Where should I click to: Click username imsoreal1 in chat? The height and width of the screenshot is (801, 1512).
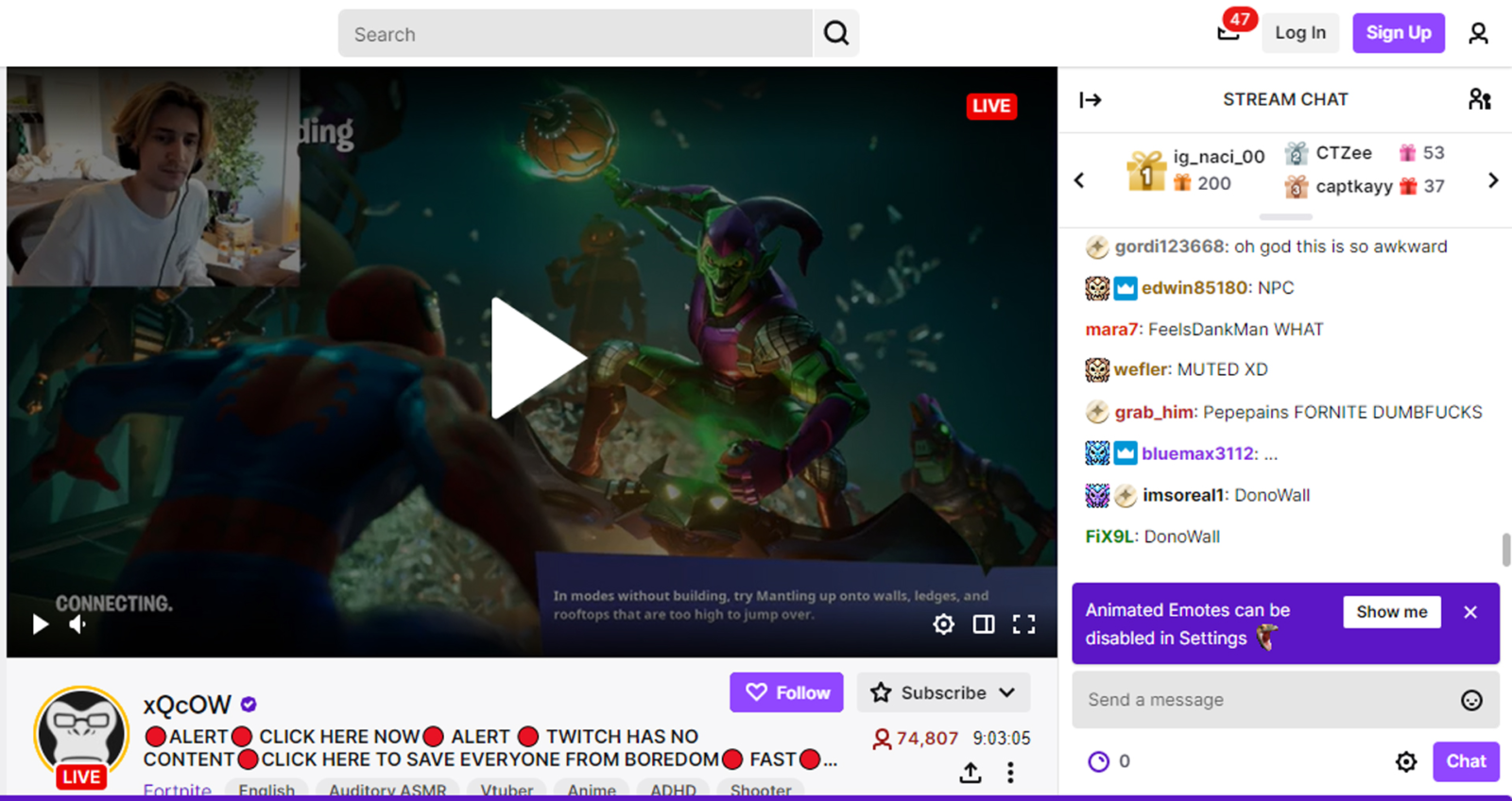1183,495
